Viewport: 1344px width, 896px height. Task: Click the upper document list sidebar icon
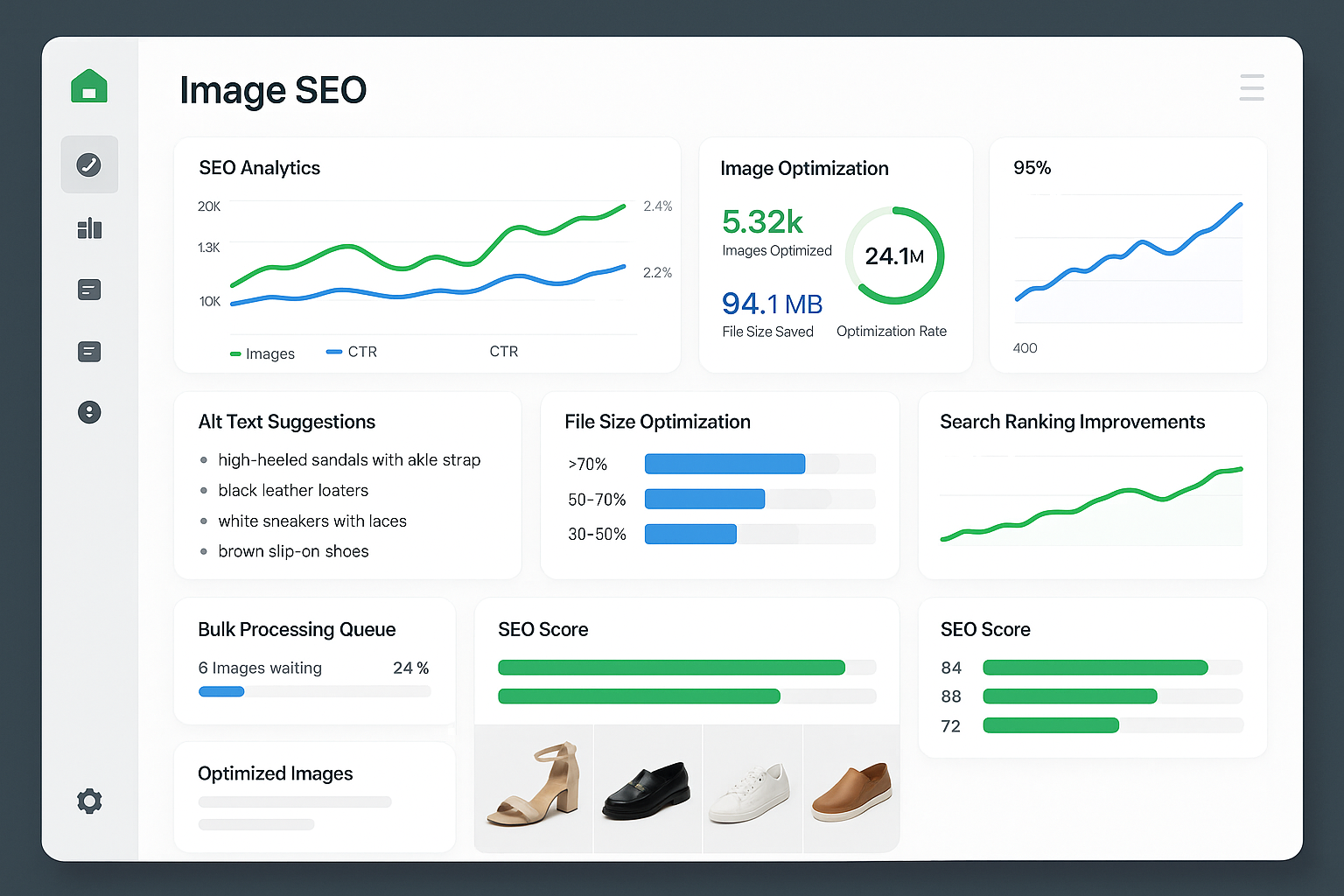(89, 290)
